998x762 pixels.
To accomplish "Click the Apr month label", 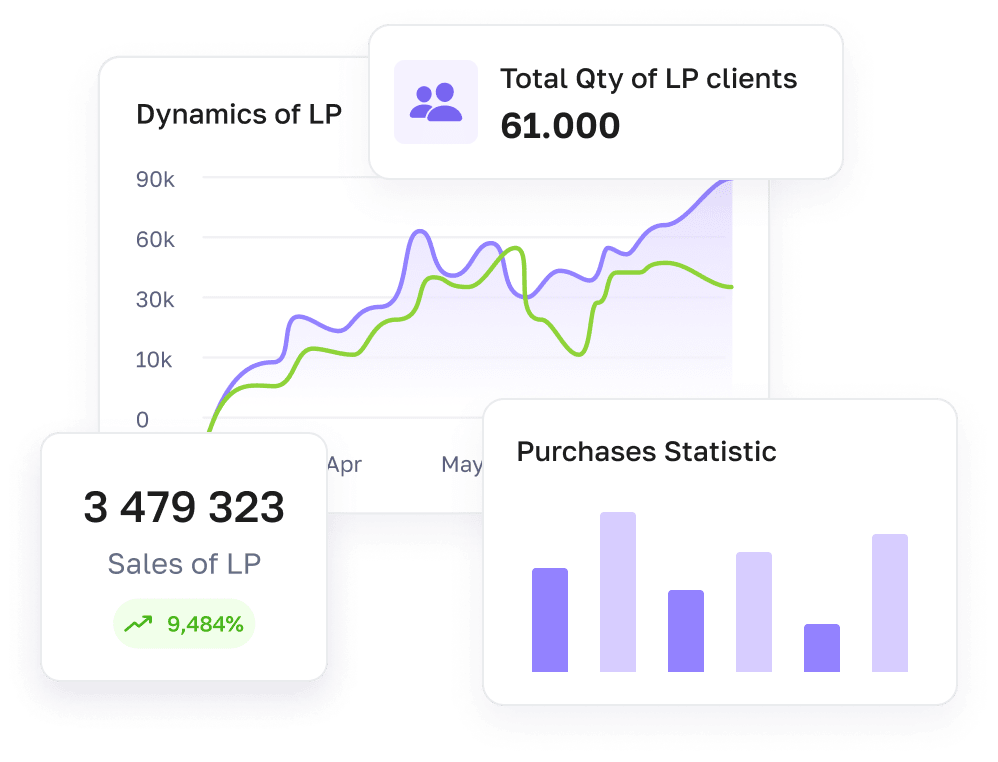I will [x=344, y=465].
